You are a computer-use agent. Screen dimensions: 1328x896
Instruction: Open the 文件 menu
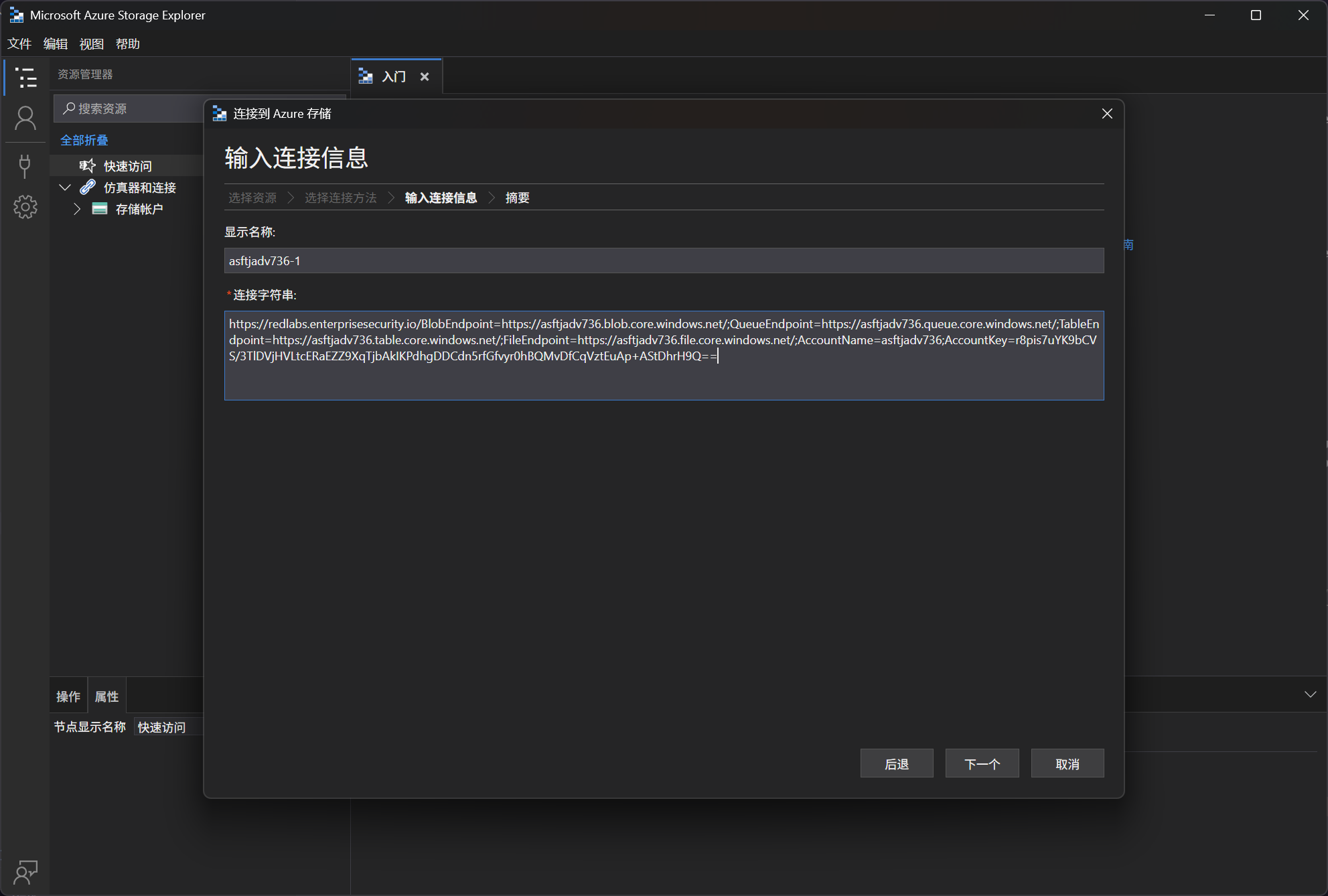click(x=19, y=44)
